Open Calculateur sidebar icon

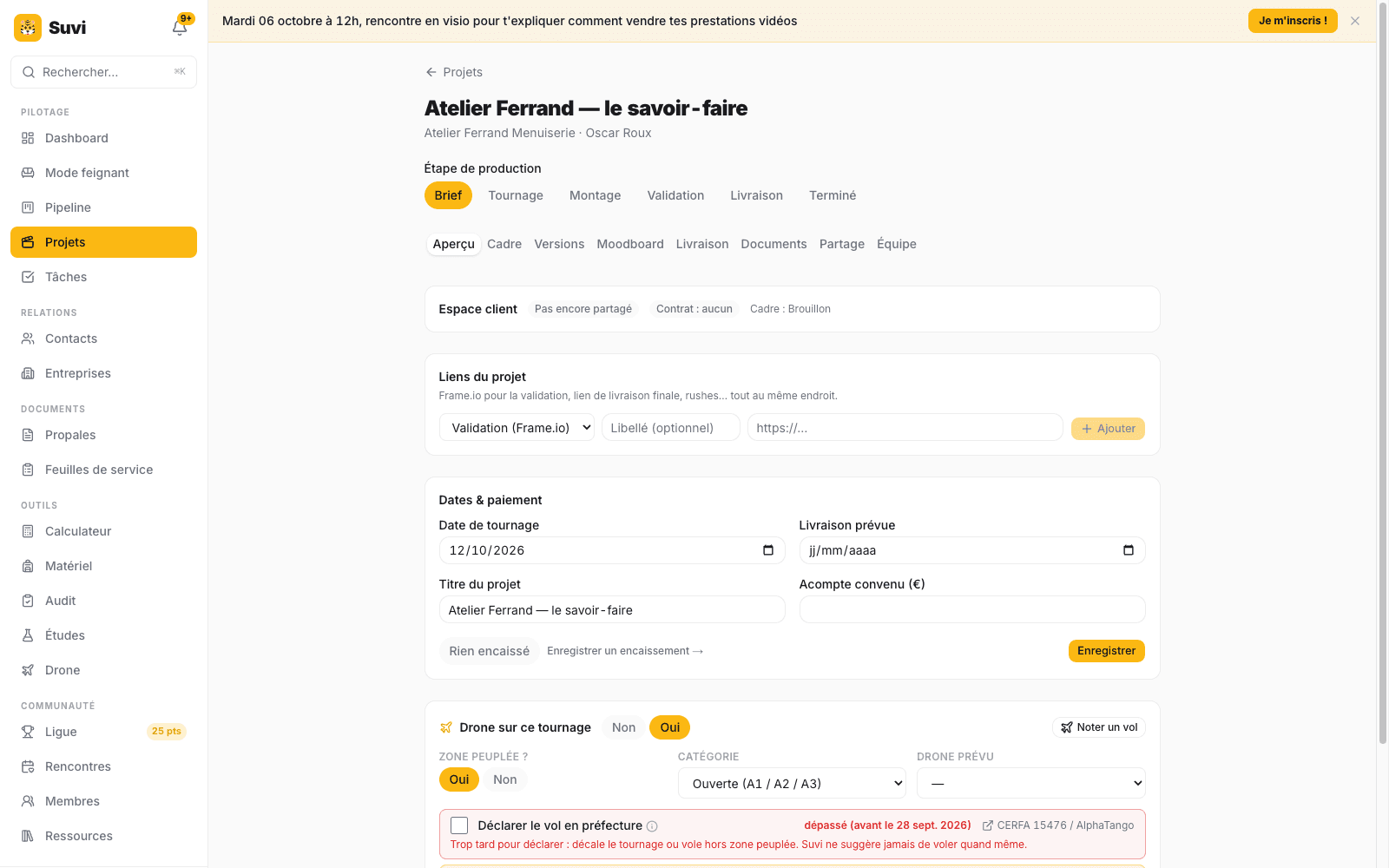28,531
